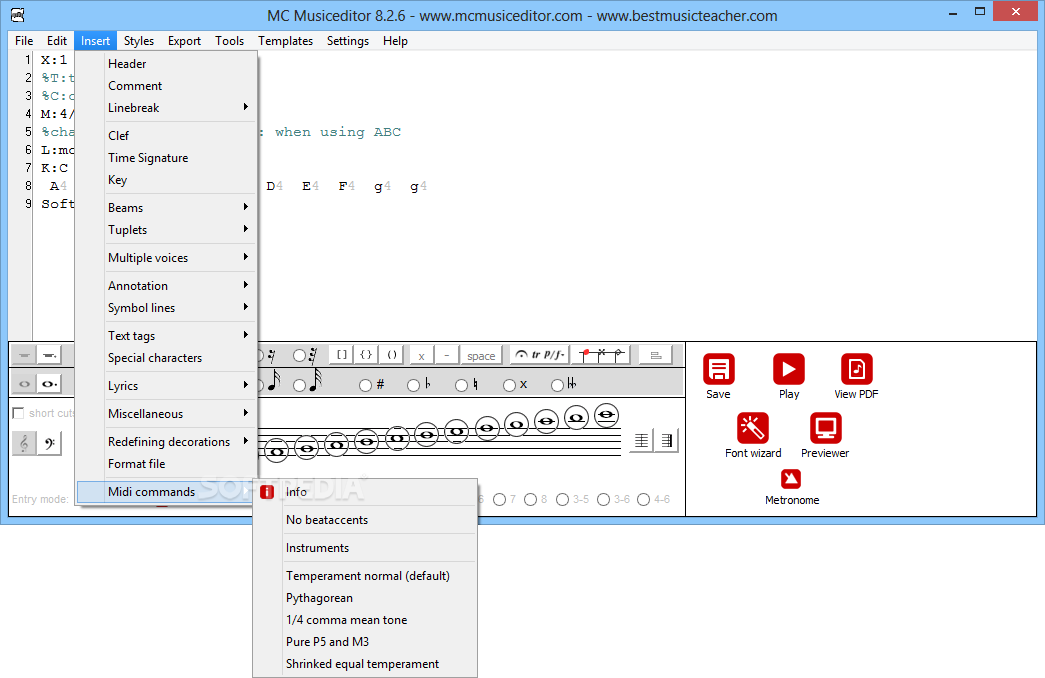Viewport: 1045px width, 678px height.
Task: Open the Templates menu
Action: (285, 41)
